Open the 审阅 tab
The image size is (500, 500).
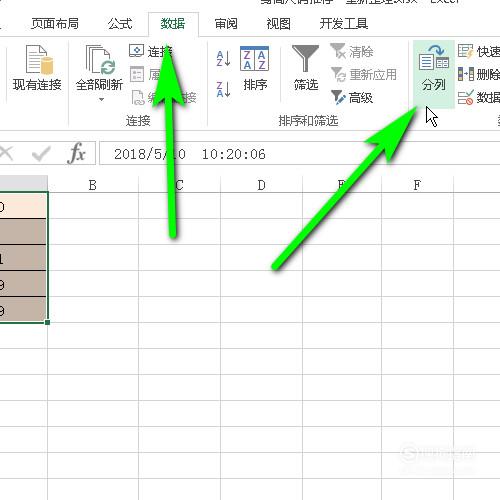click(226, 24)
